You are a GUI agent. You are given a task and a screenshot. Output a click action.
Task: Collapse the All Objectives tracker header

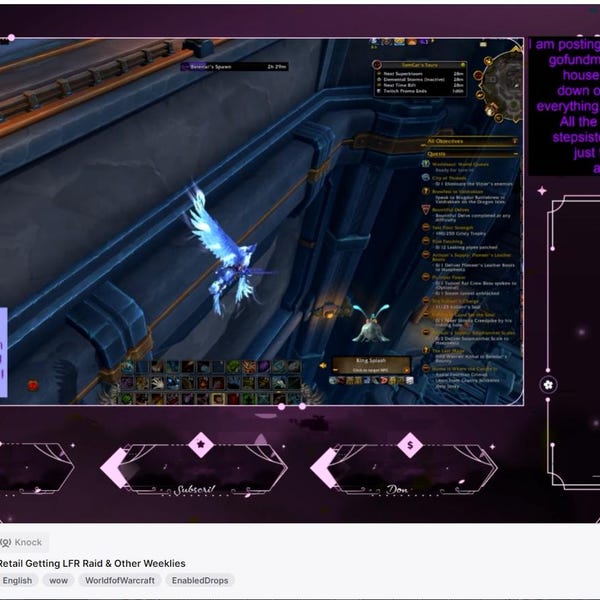pos(515,141)
